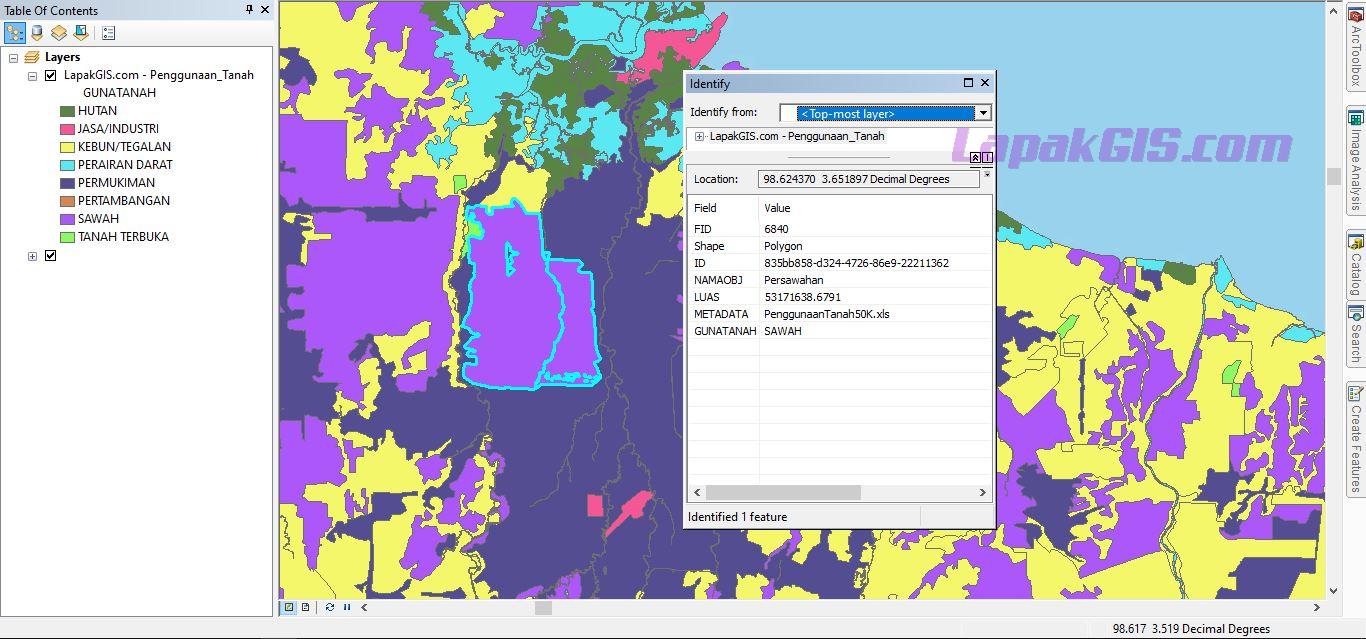Image resolution: width=1366 pixels, height=639 pixels.
Task: Open the Table Of Contents Options icon
Action: point(108,32)
